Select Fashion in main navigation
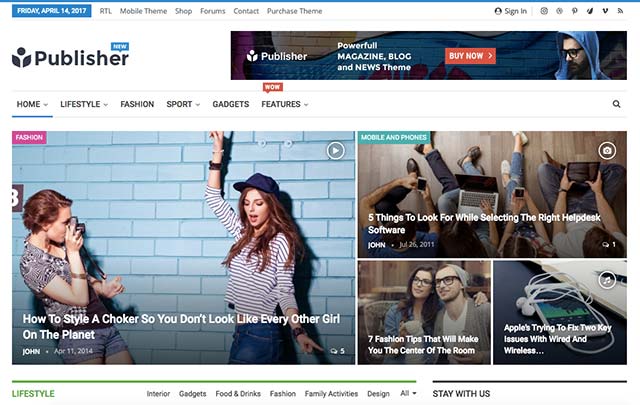This screenshot has width=640, height=405. point(137,104)
